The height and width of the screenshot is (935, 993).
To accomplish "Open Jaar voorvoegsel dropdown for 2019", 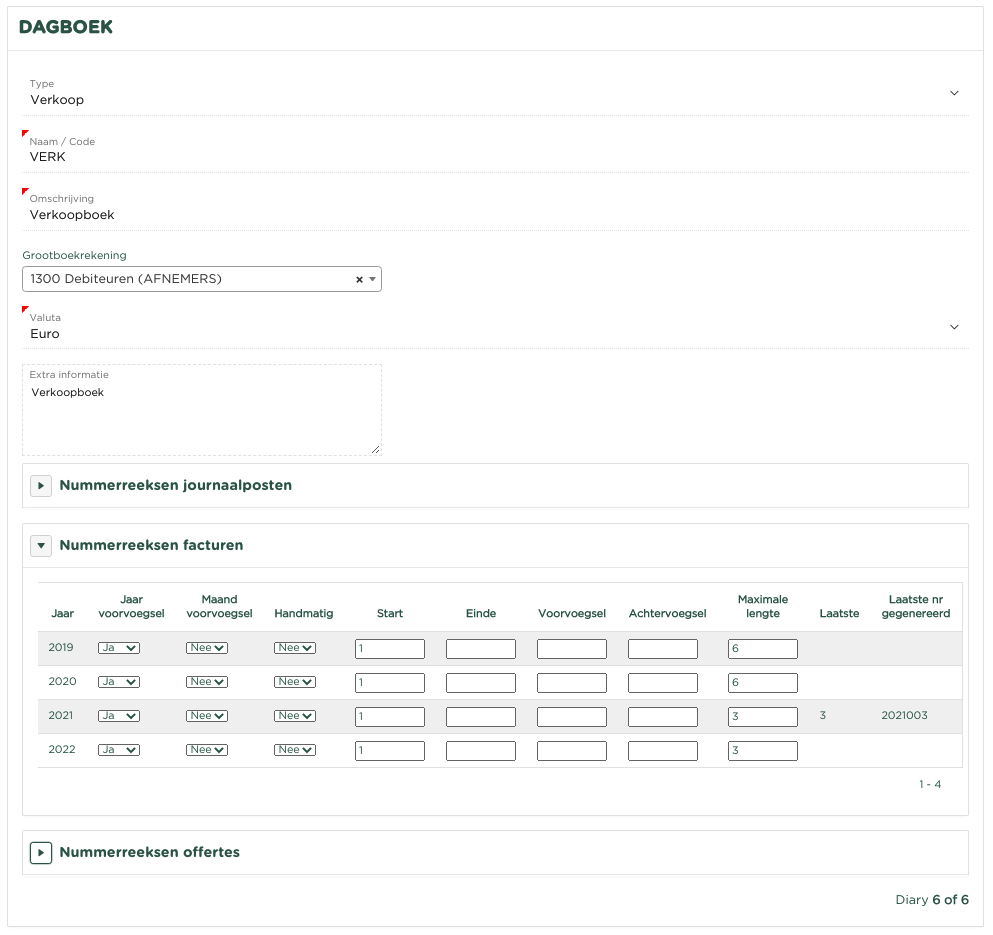I will 118,648.
